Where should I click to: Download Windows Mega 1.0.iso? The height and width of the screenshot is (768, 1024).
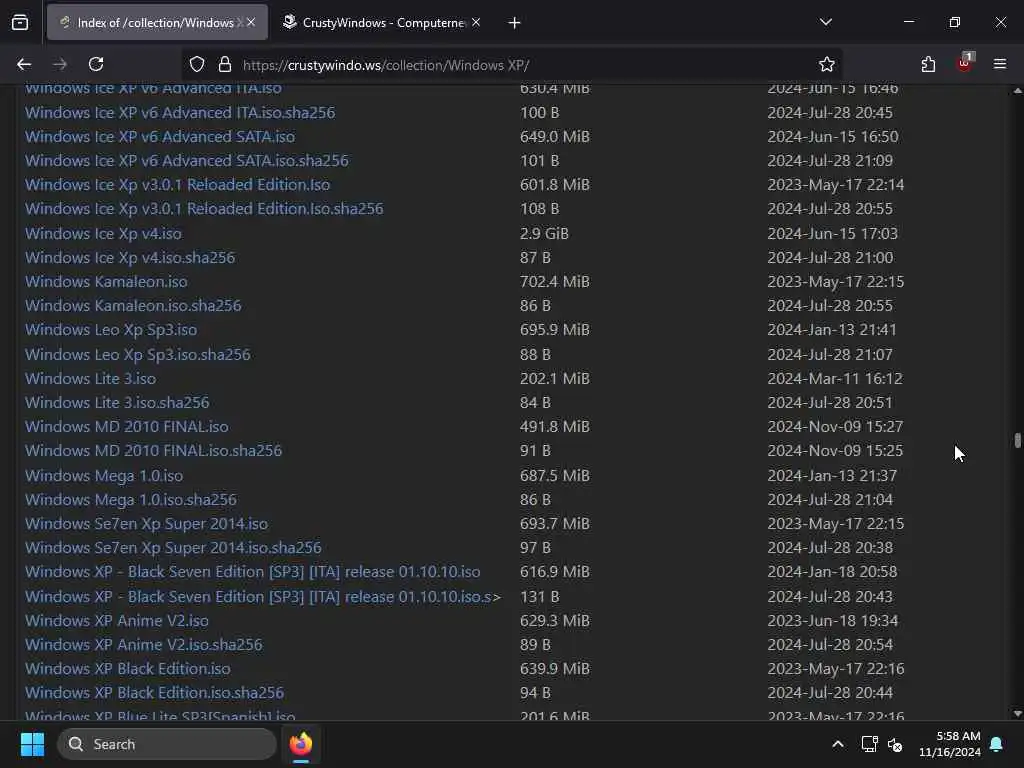tap(104, 475)
